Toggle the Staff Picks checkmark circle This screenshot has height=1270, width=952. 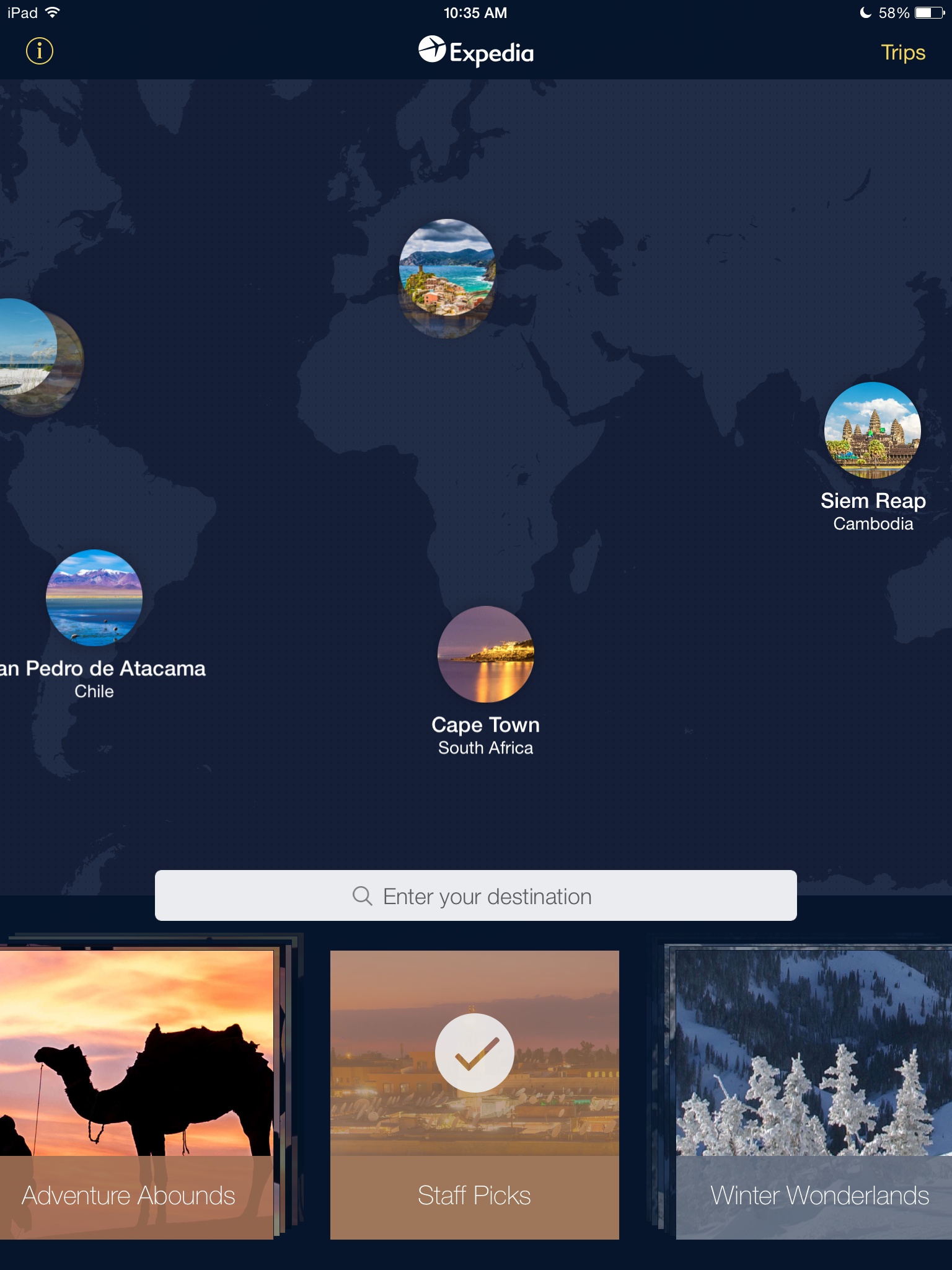coord(475,1053)
